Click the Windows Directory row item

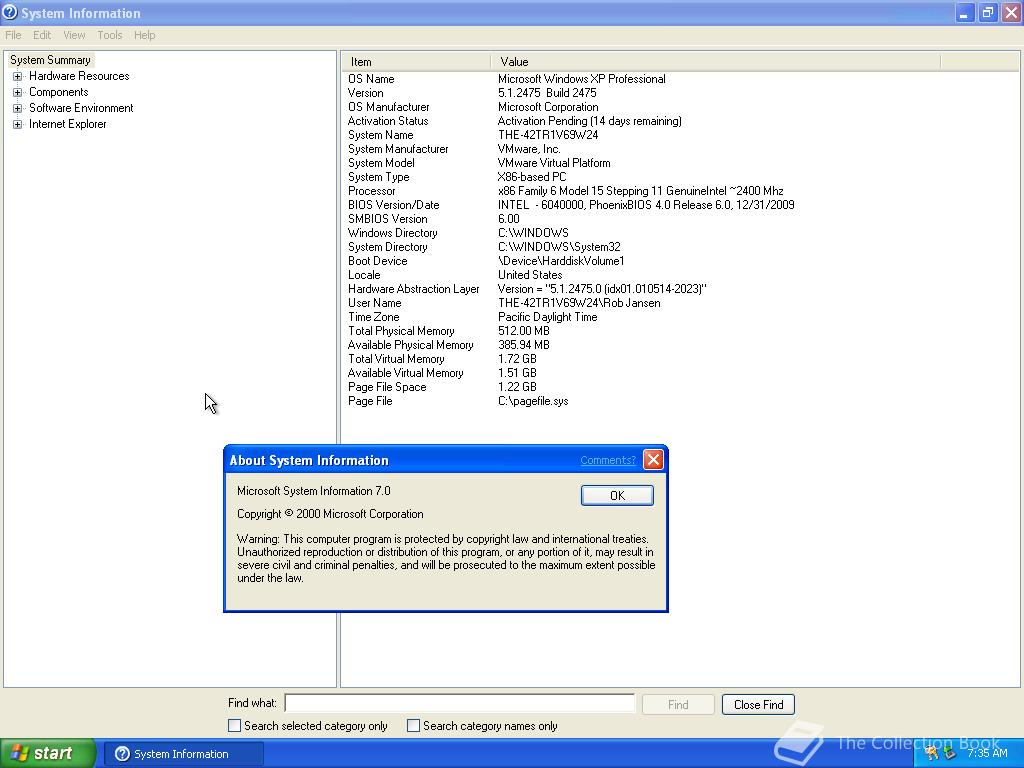[392, 233]
